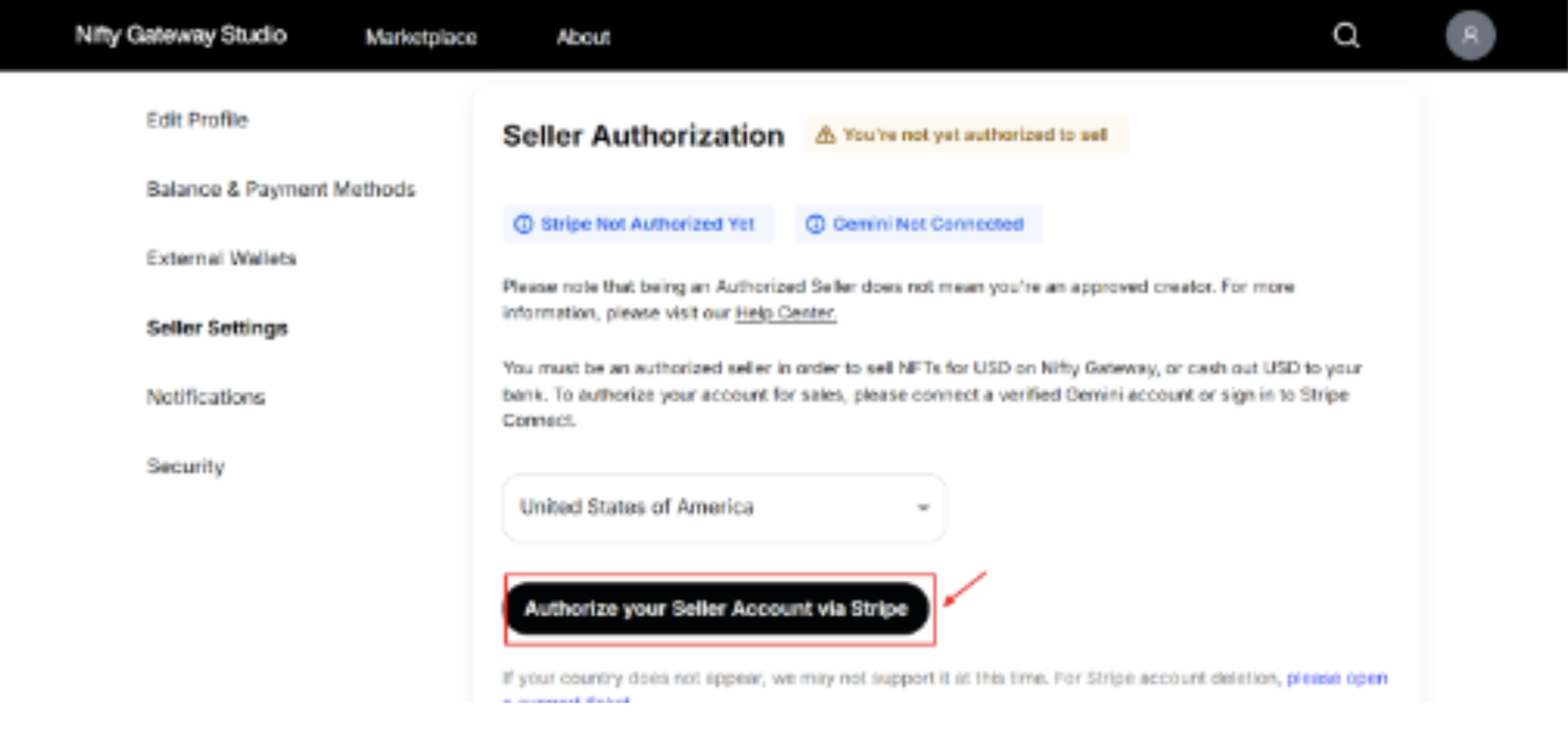This screenshot has height=745, width=1568.
Task: Click the warning triangle icon
Action: point(825,135)
